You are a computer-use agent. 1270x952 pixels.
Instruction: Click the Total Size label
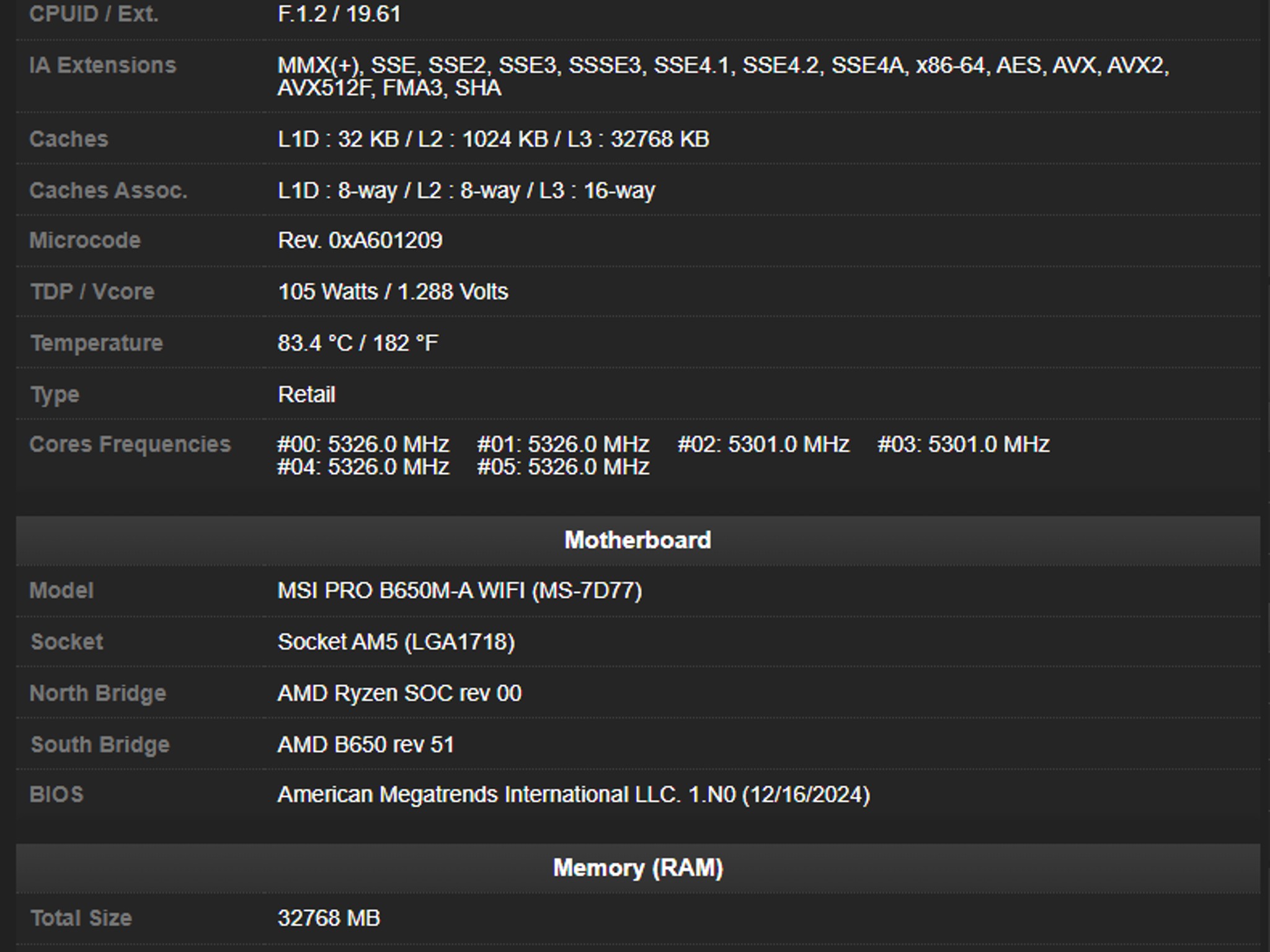click(x=81, y=918)
